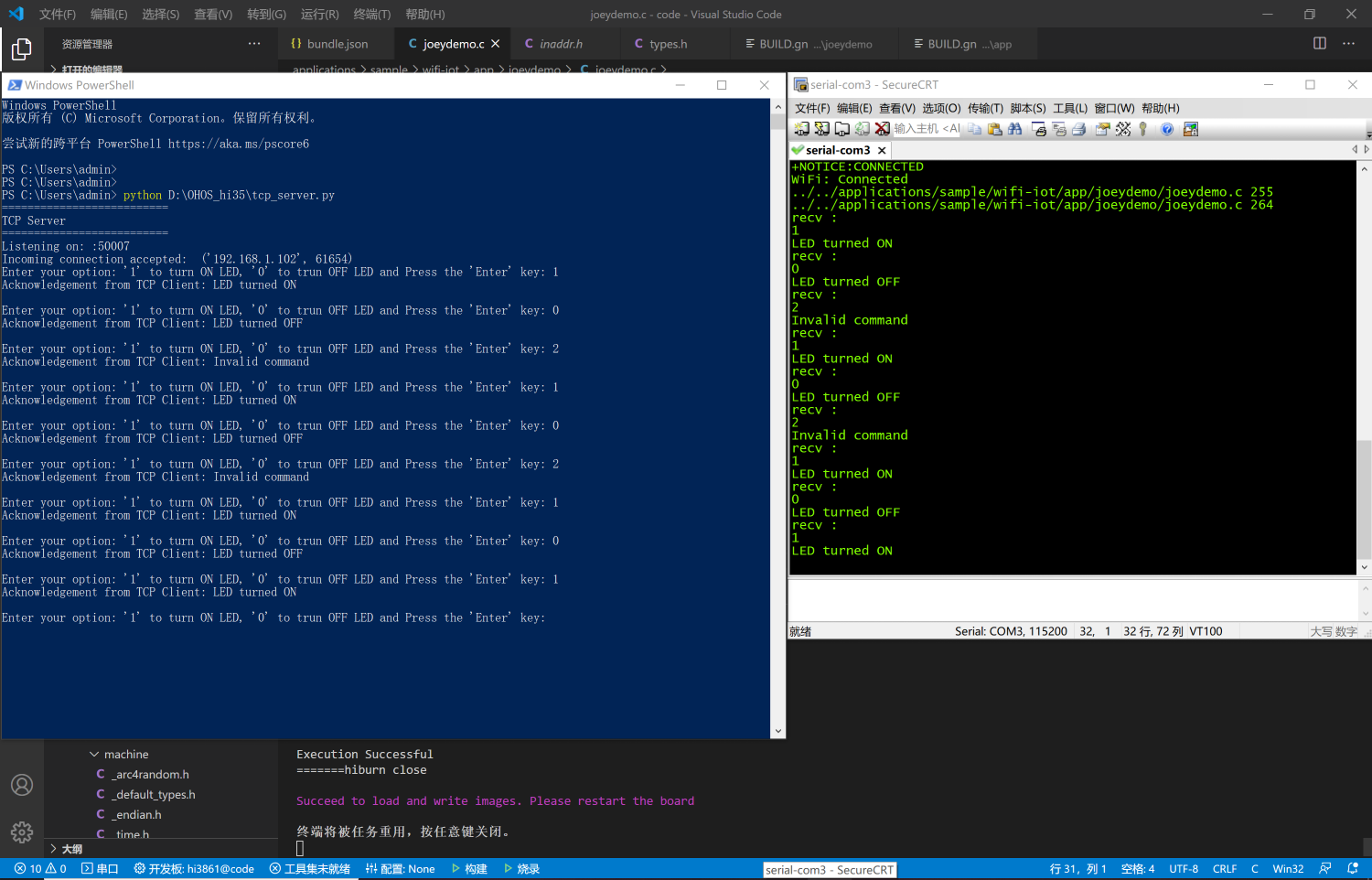Viewport: 1372px width, 880px height.
Task: Open Explorer panel ellipsis menu
Action: (254, 43)
